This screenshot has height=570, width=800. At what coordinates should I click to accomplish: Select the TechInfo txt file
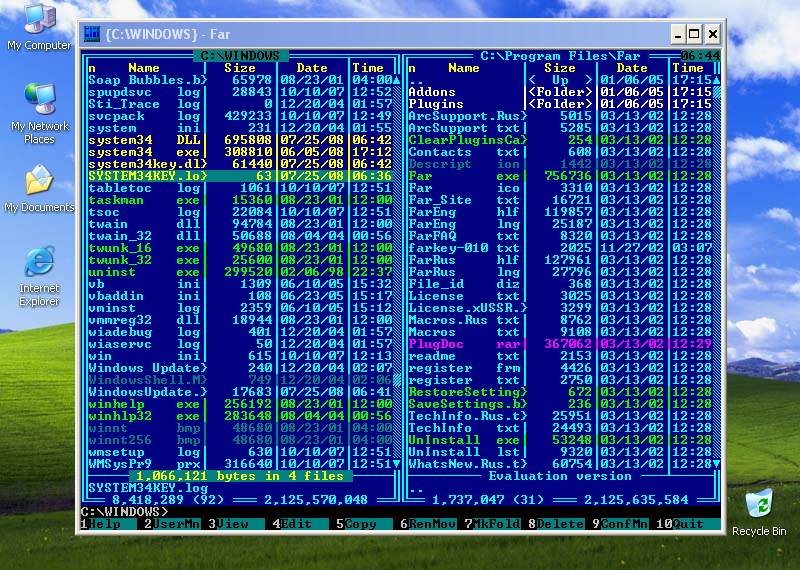(x=560, y=428)
